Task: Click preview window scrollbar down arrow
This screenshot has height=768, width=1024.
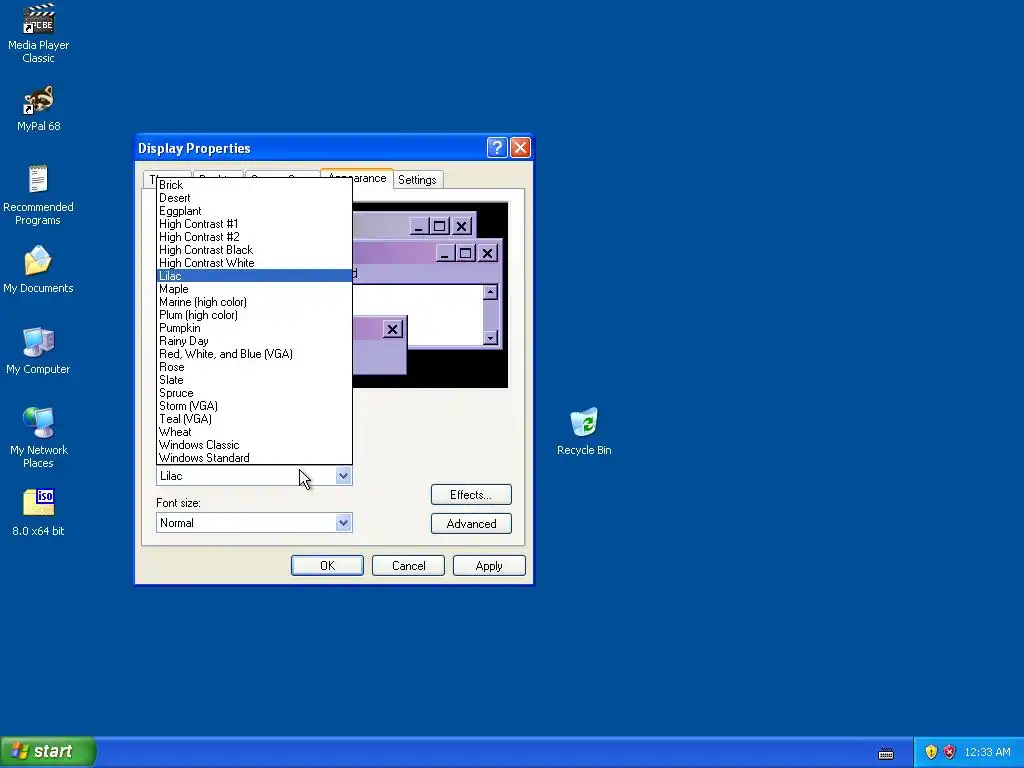Action: click(x=490, y=338)
